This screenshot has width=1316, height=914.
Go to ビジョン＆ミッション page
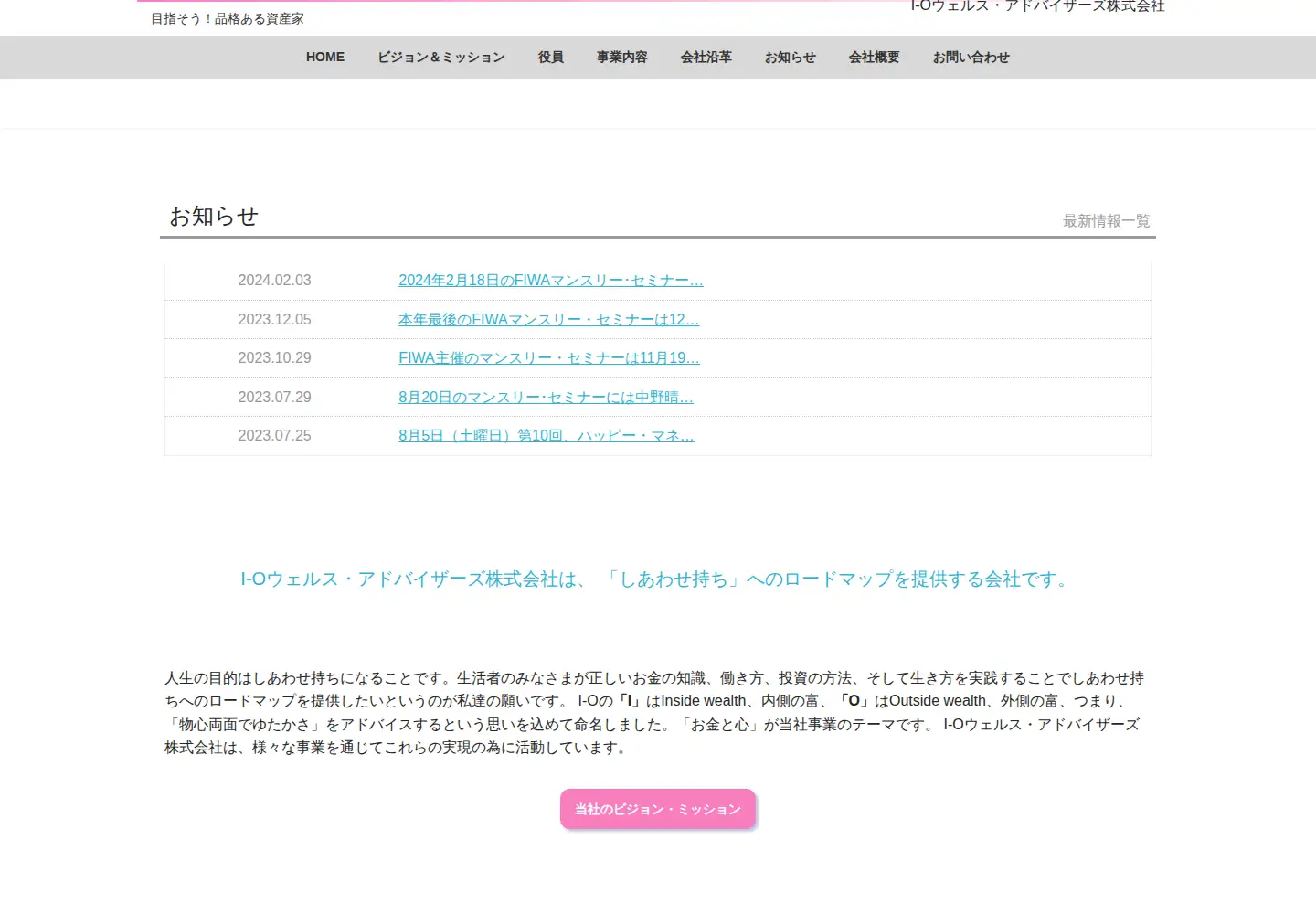point(441,57)
